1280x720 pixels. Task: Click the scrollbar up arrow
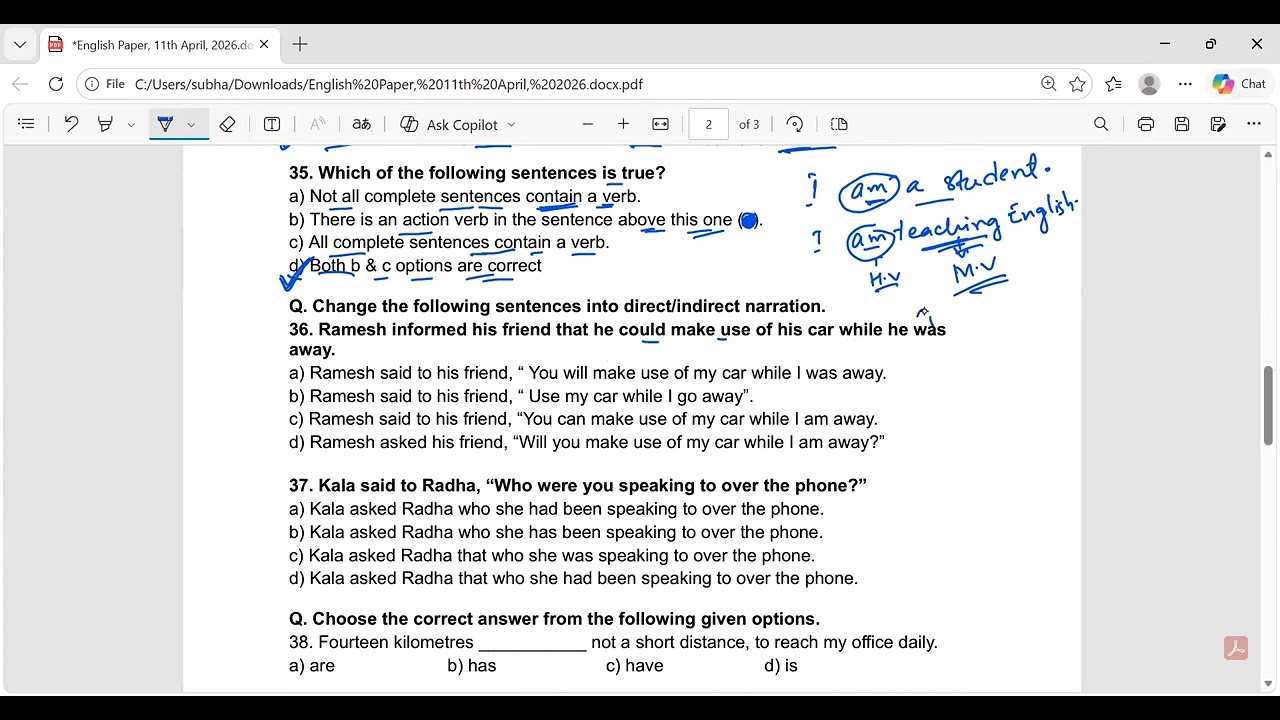(x=1269, y=156)
